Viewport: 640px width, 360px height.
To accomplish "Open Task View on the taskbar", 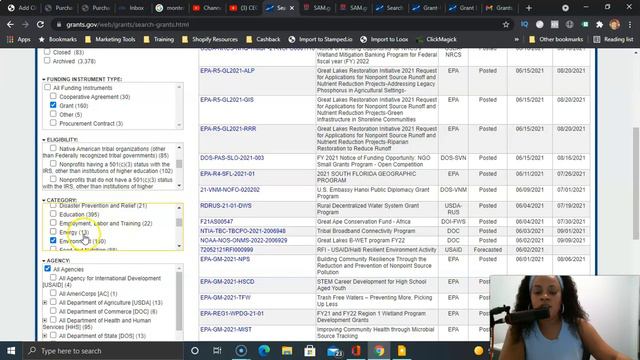I will (217, 351).
